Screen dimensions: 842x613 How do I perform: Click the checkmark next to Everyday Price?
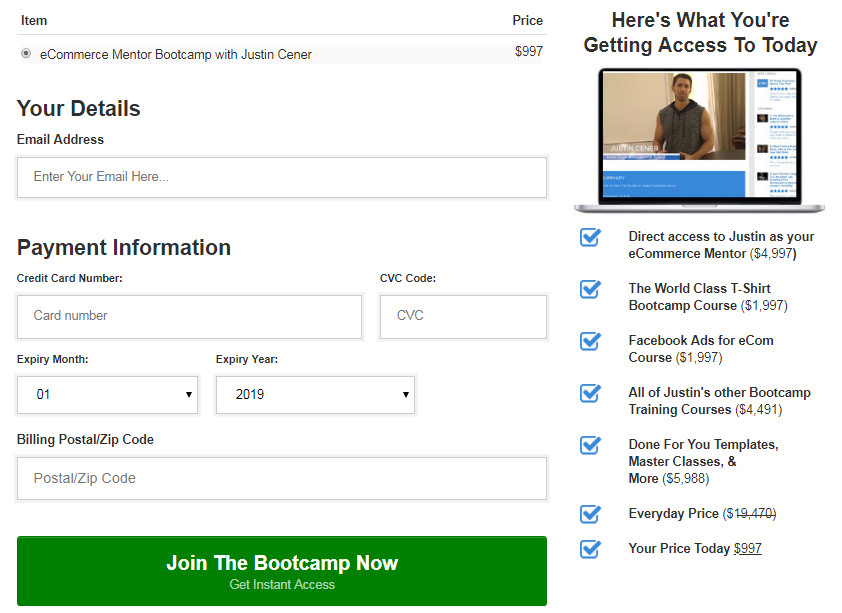[590, 514]
